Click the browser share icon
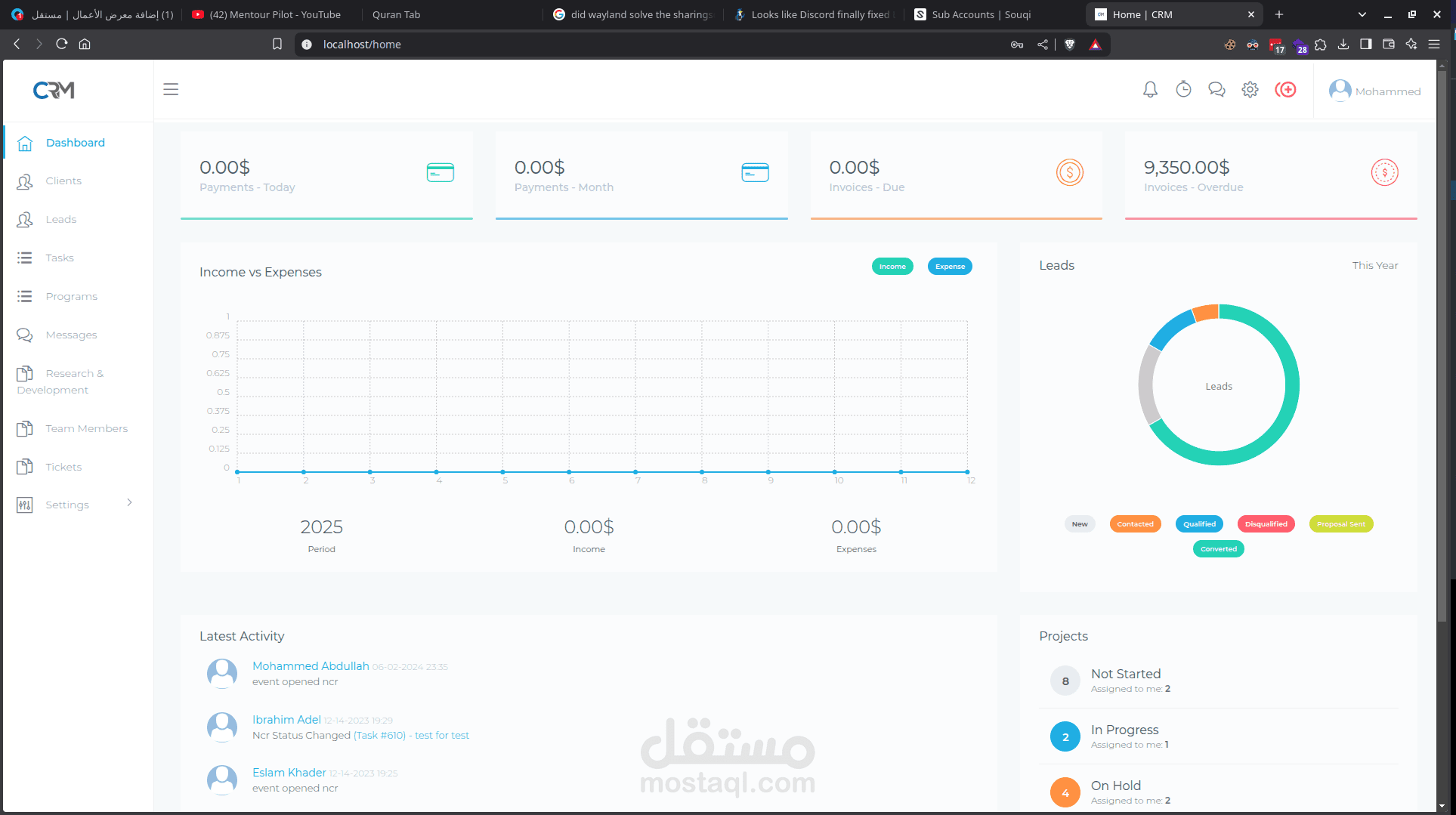The image size is (1456, 815). pyautogui.click(x=1043, y=45)
